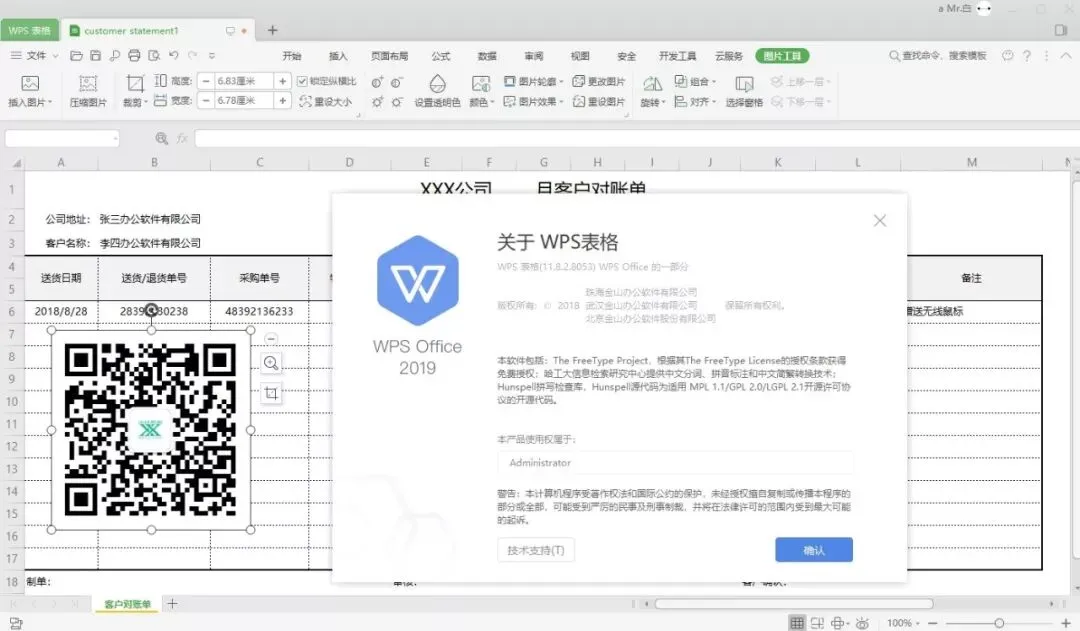Enable eye protection mode in status bar
Viewport: 1080px width, 631px height.
[862, 623]
